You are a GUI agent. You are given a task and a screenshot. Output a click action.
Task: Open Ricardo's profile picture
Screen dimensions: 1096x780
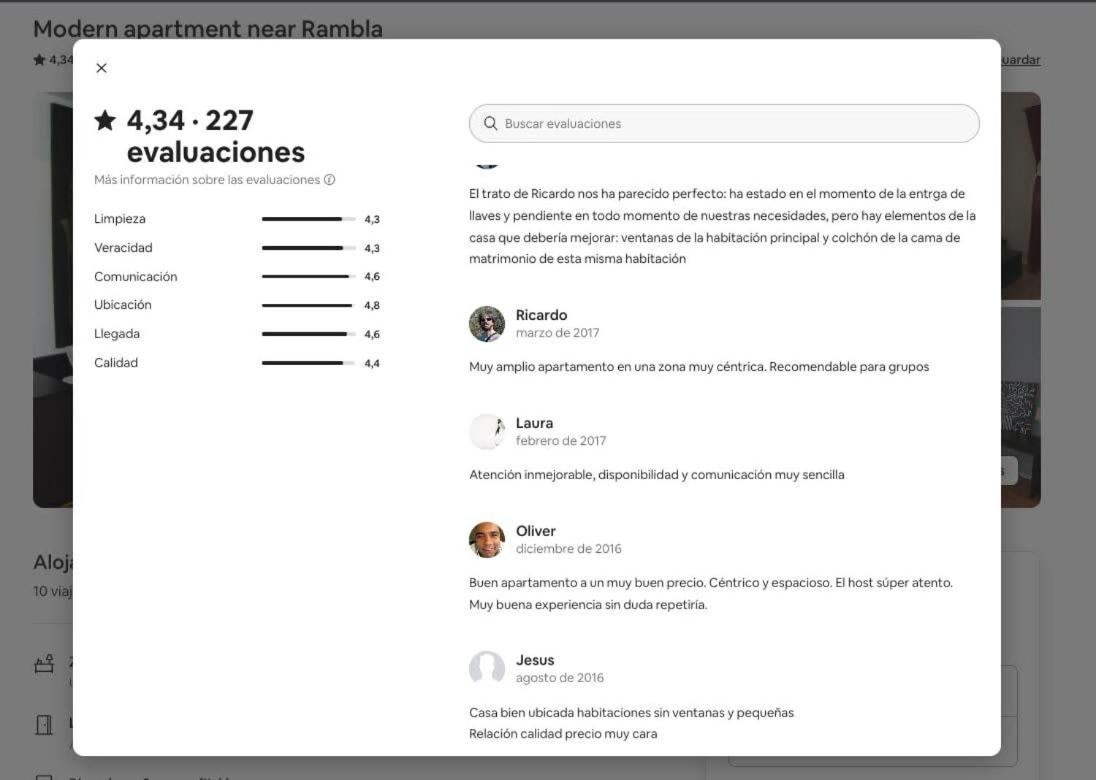click(487, 324)
